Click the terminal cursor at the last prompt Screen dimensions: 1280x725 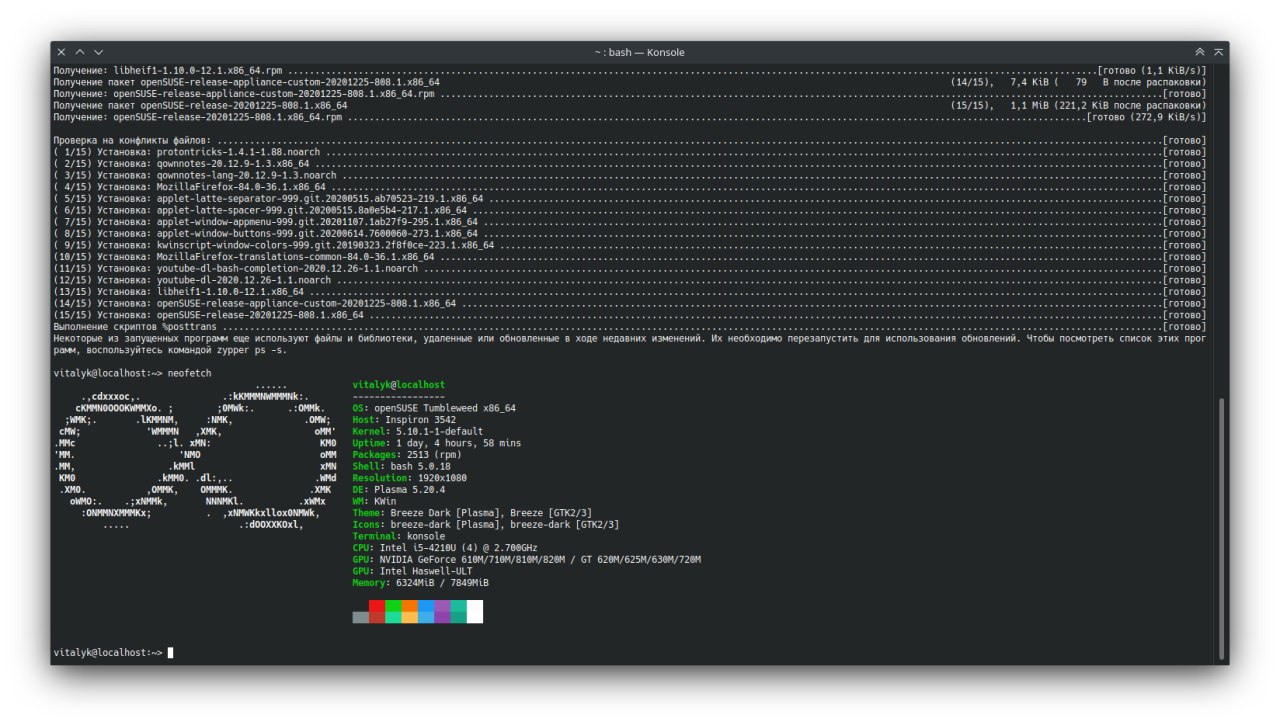(x=171, y=652)
